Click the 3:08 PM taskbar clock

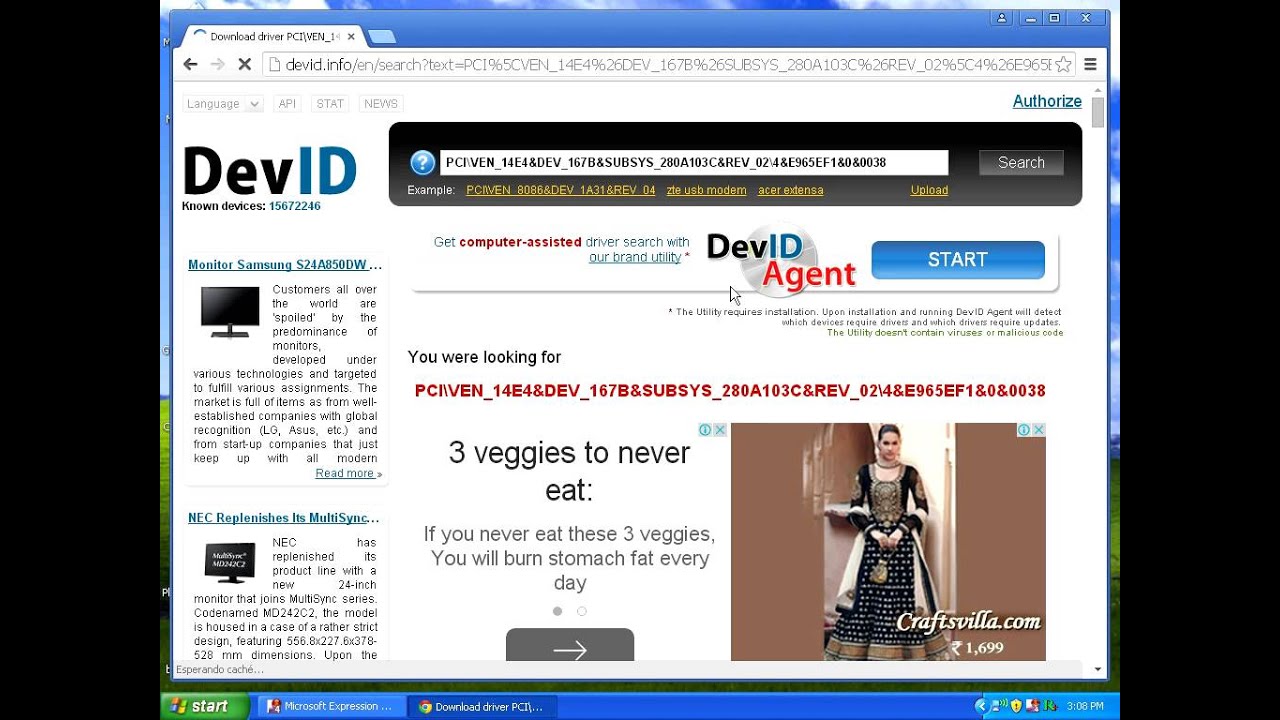(x=1084, y=706)
